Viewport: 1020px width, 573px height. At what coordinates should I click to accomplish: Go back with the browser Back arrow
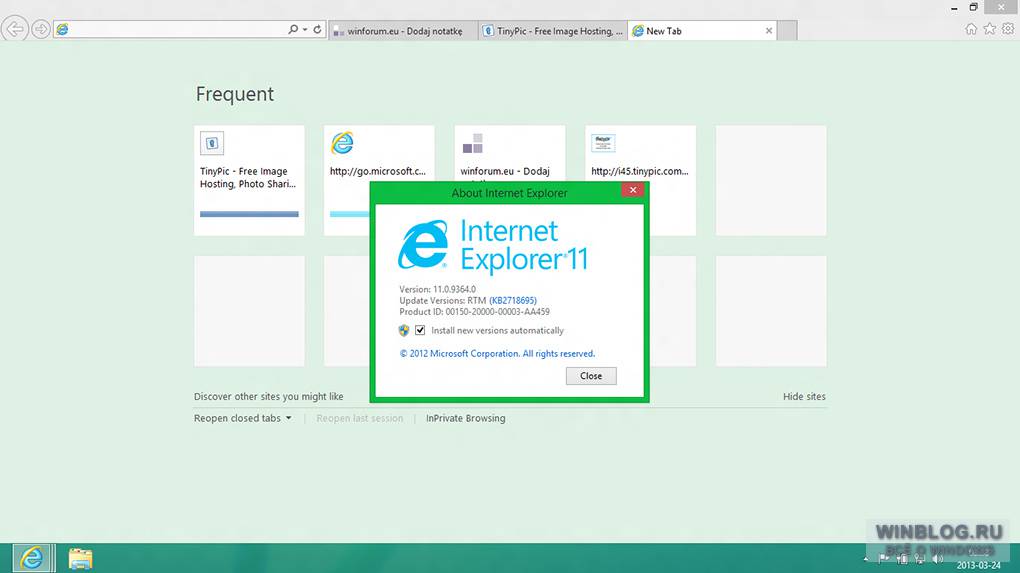[x=14, y=29]
